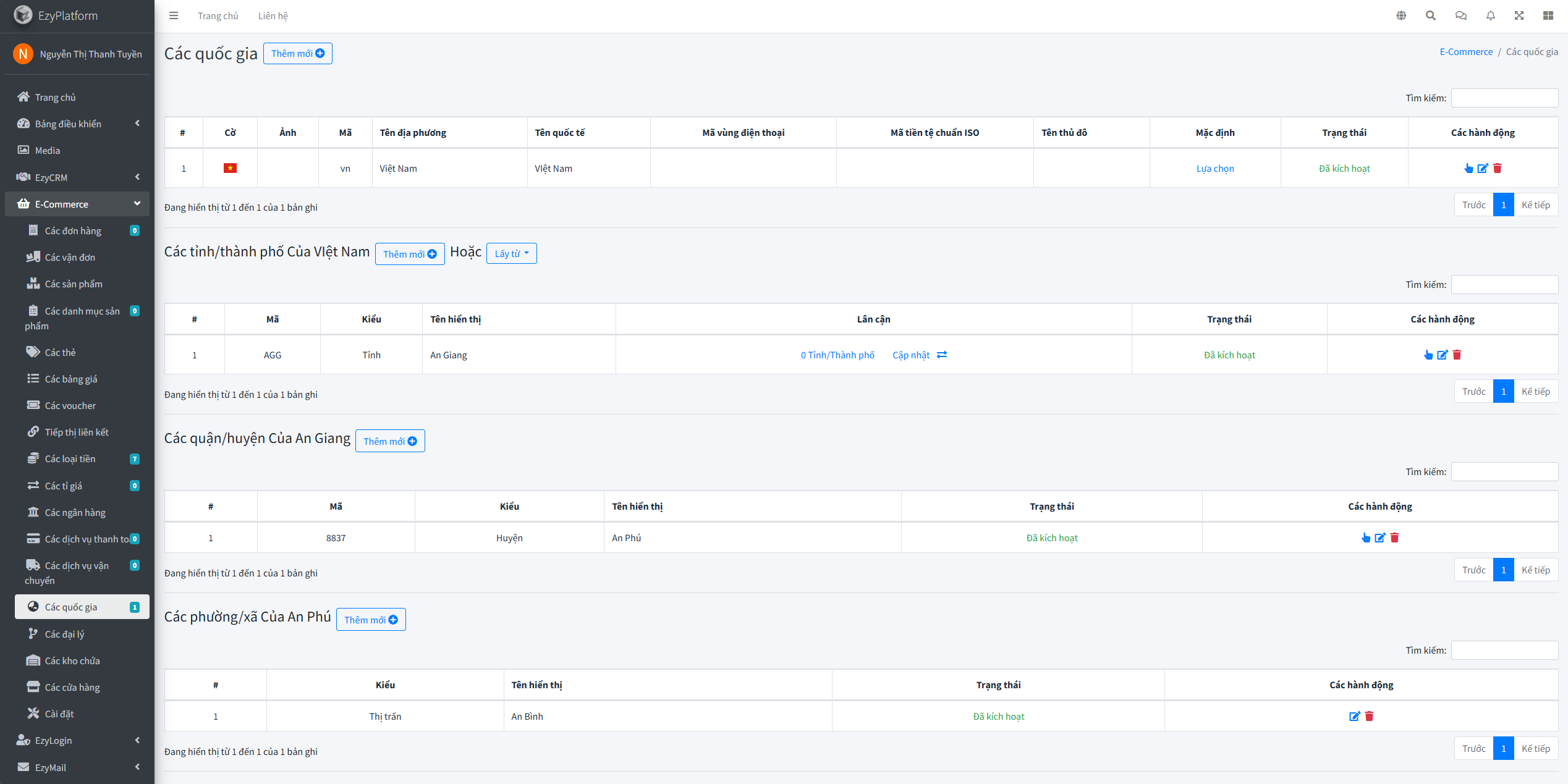Screen dimensions: 1568x784
Task: Delete the An Bình ward row
Action: [1370, 716]
